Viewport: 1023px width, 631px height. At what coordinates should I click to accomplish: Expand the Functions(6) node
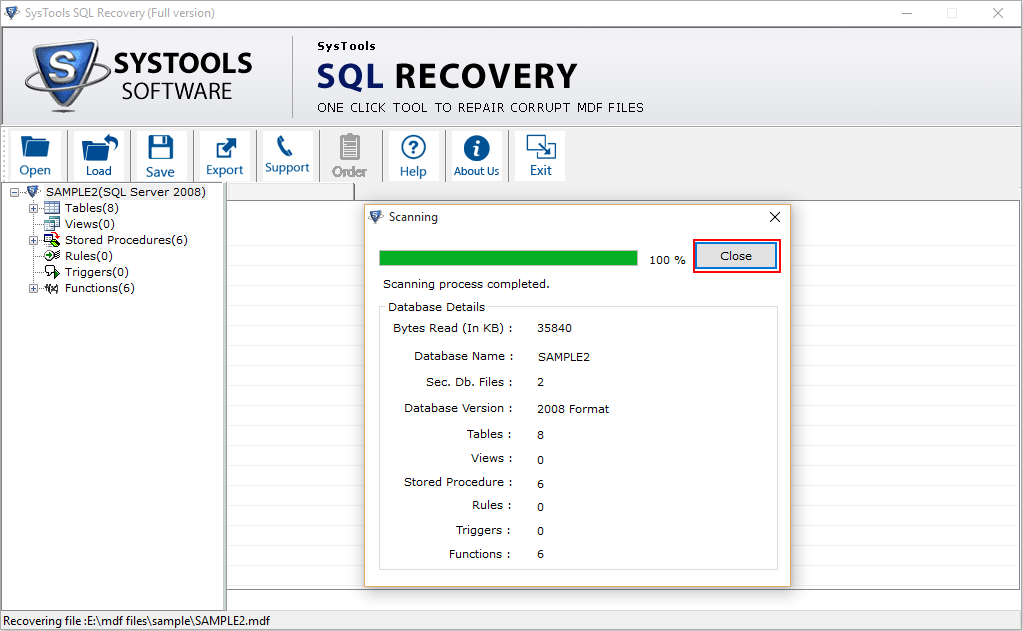pos(33,288)
